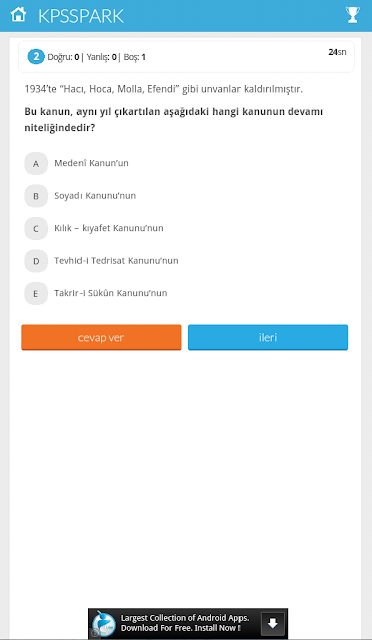
Task: Choose option text Soyadı Kanunu'nun
Action: pyautogui.click(x=95, y=196)
